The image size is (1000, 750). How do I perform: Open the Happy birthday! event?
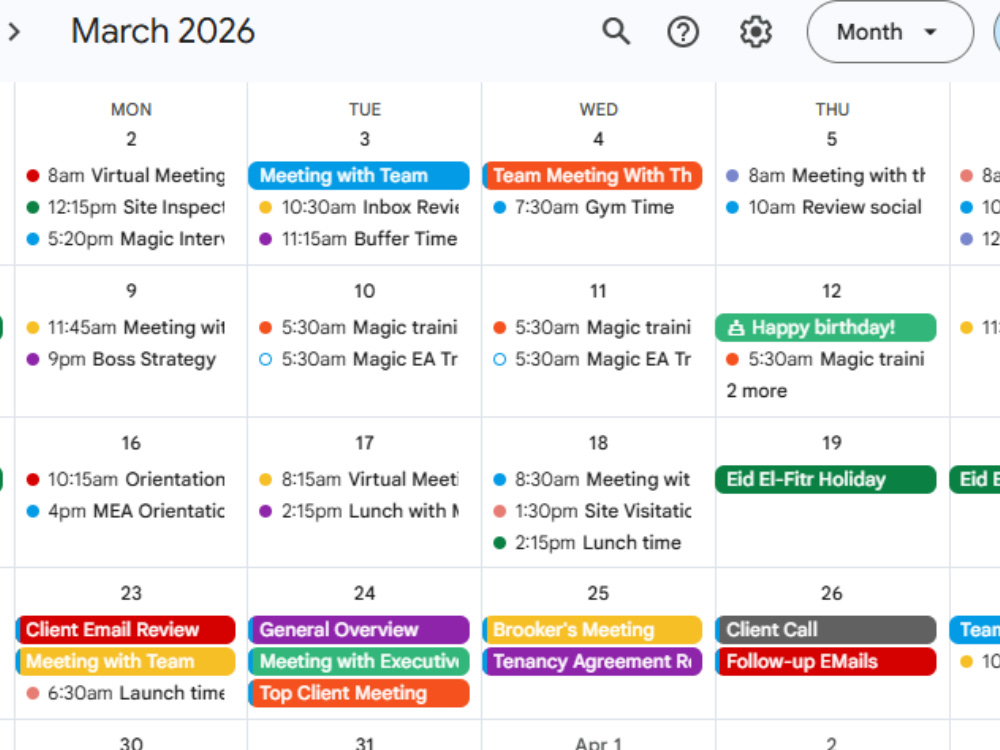click(x=826, y=327)
